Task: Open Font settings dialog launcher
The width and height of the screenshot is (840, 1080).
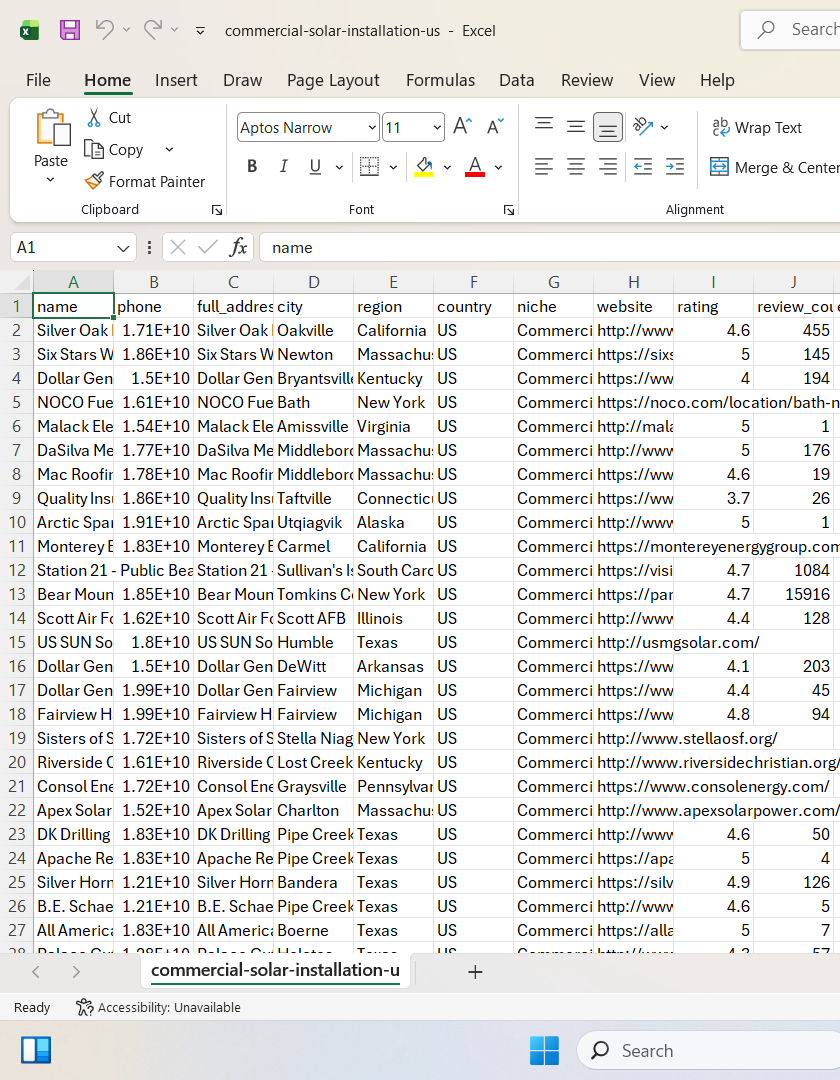Action: pyautogui.click(x=509, y=210)
